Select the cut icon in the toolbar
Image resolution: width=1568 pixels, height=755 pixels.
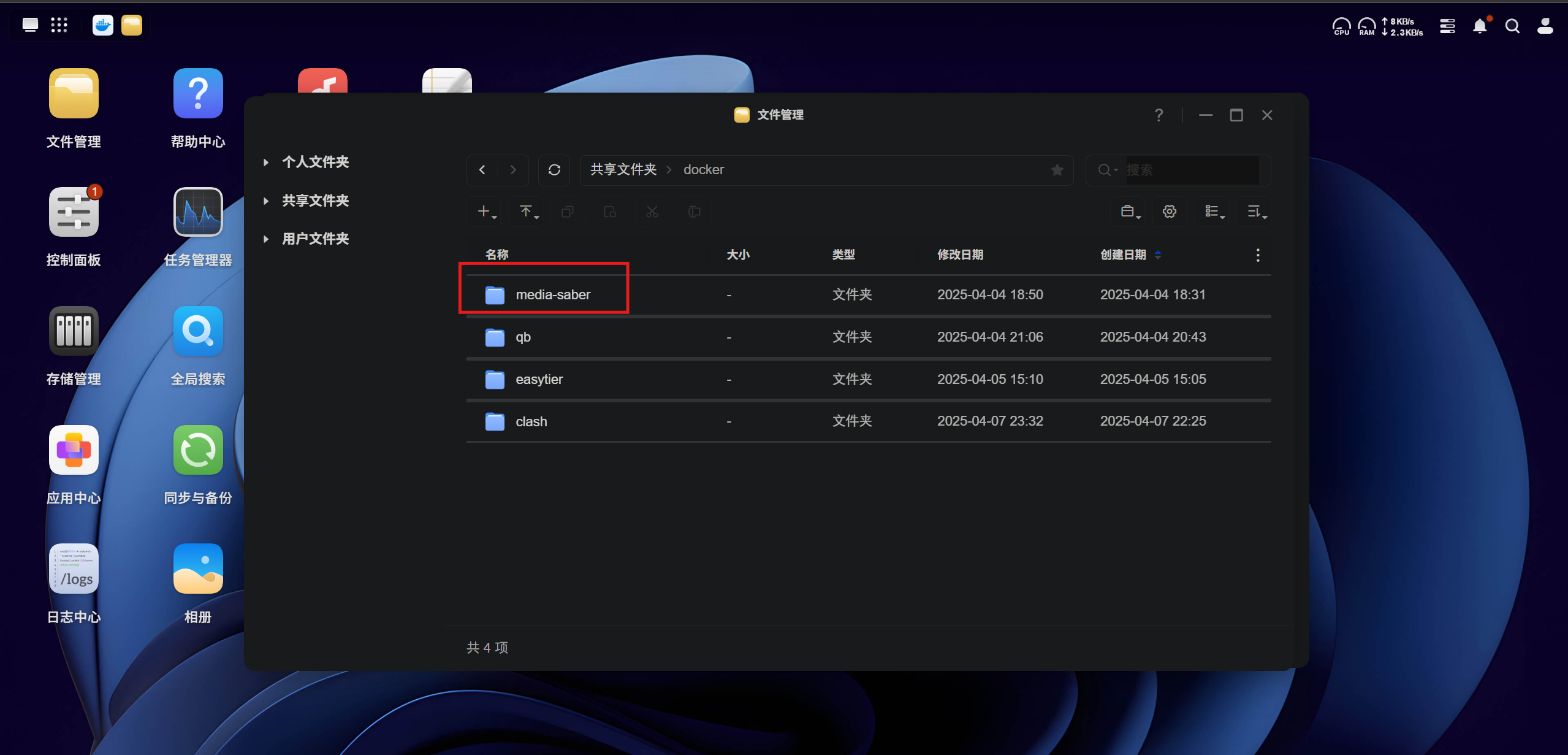click(652, 212)
